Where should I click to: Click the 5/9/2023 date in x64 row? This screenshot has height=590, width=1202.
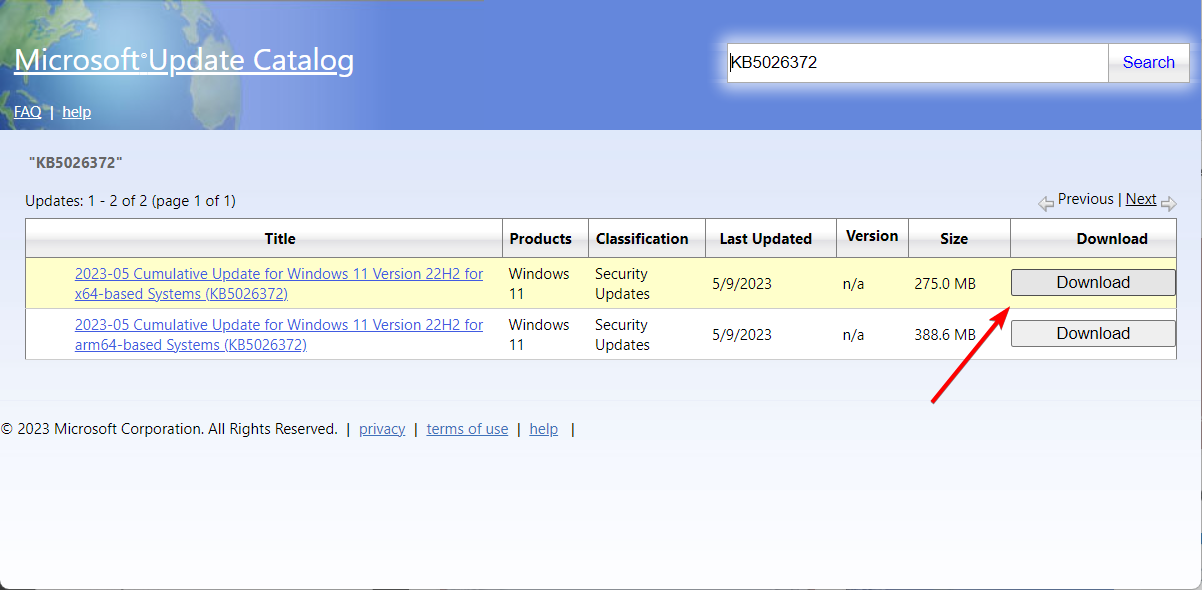pyautogui.click(x=742, y=284)
